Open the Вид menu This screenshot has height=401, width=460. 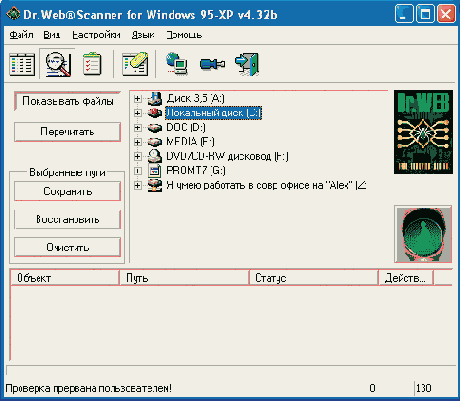click(x=52, y=35)
